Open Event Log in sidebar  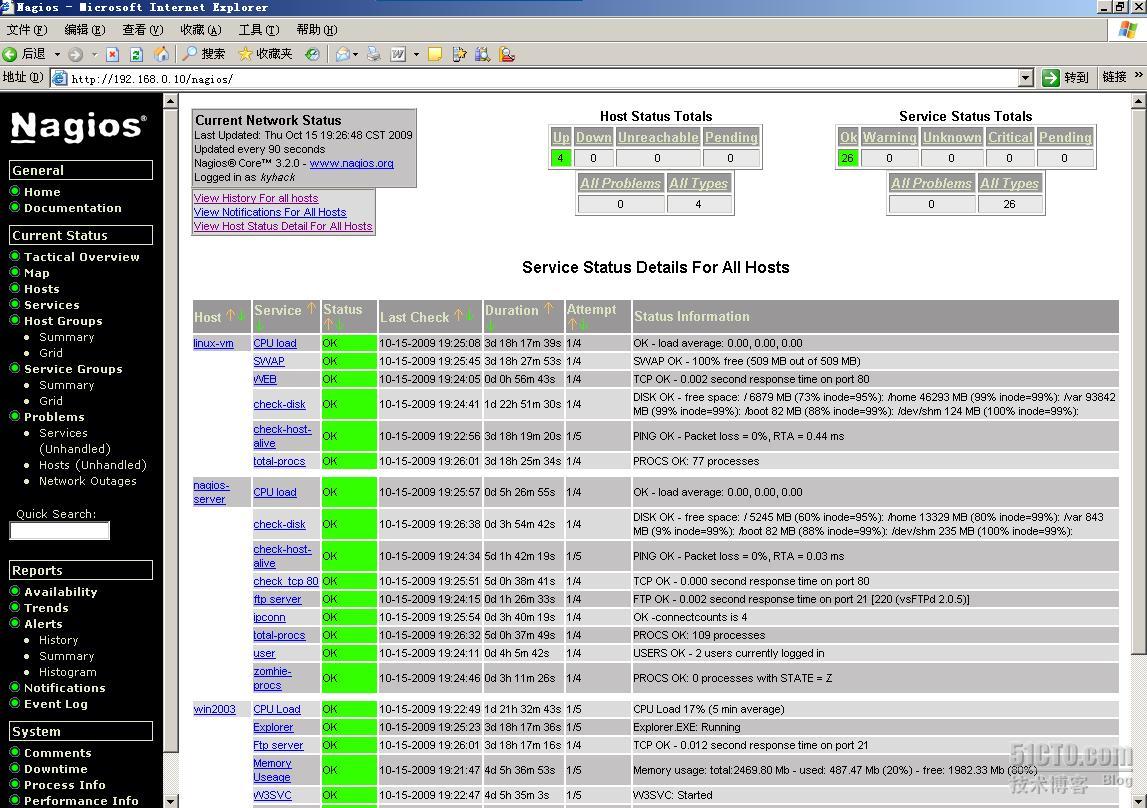tap(56, 704)
